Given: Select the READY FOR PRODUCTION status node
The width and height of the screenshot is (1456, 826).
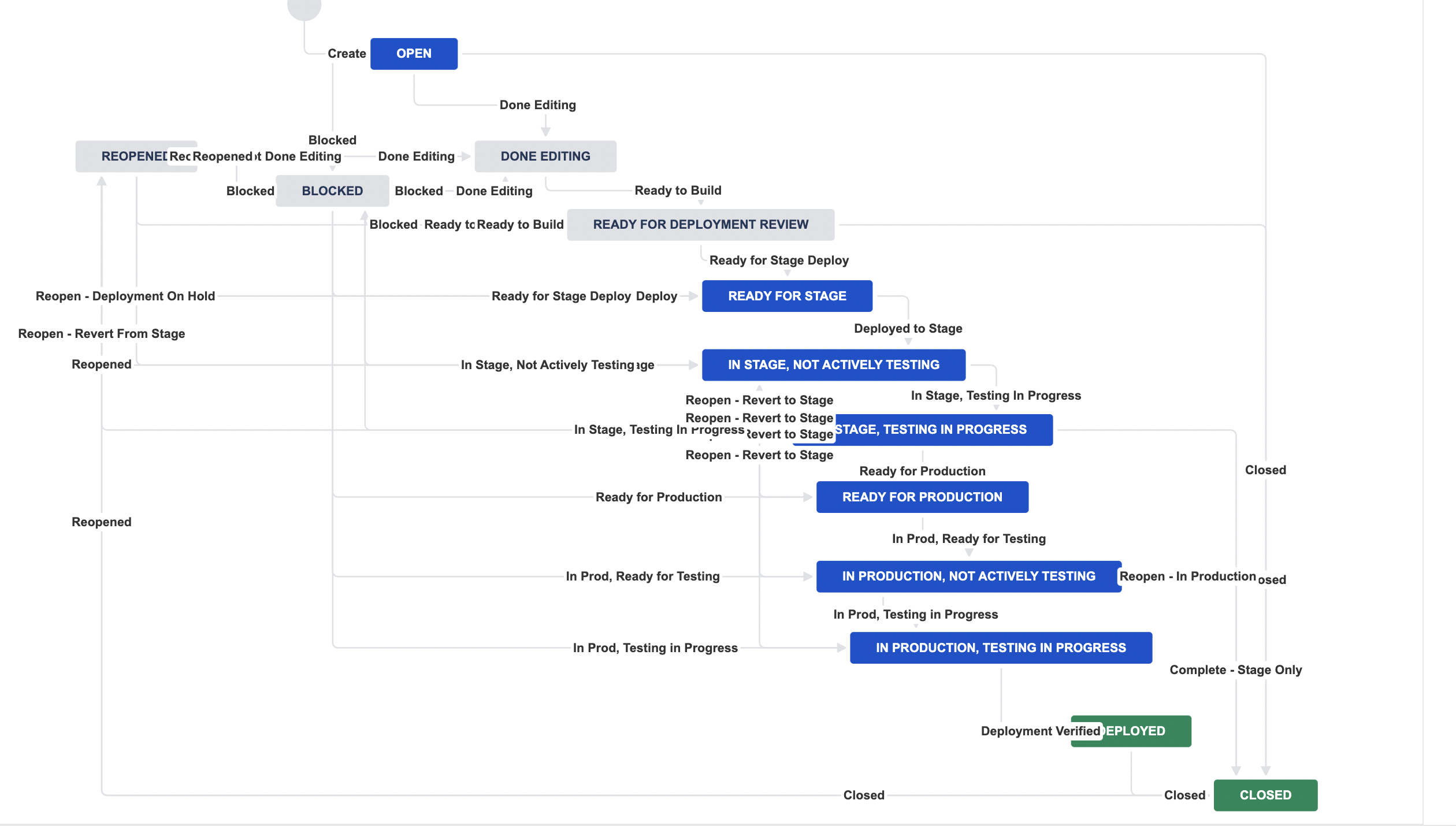Looking at the screenshot, I should coord(922,497).
